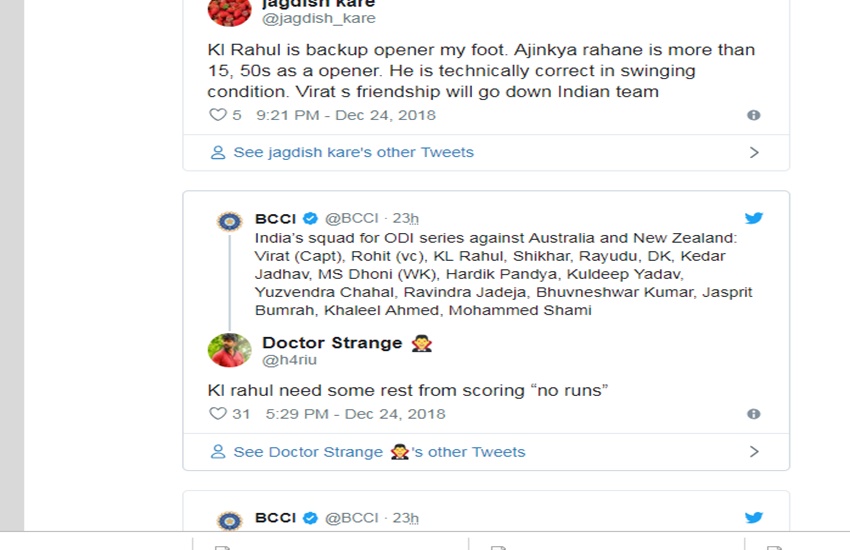Open 23h timestamp on quoted BCCI squad tweet
The height and width of the screenshot is (550, 850).
tap(405, 219)
